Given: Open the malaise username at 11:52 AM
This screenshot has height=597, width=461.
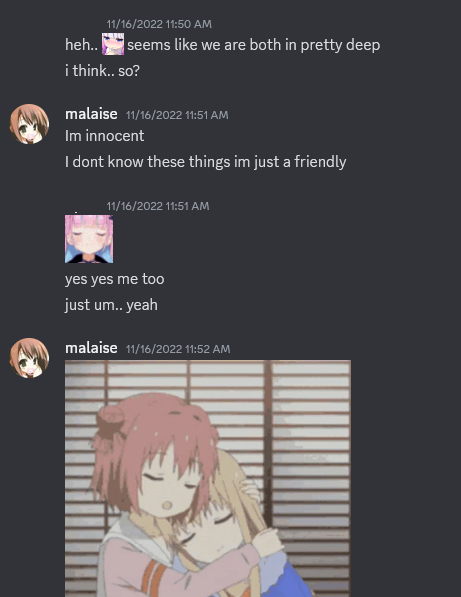Looking at the screenshot, I should pos(91,348).
